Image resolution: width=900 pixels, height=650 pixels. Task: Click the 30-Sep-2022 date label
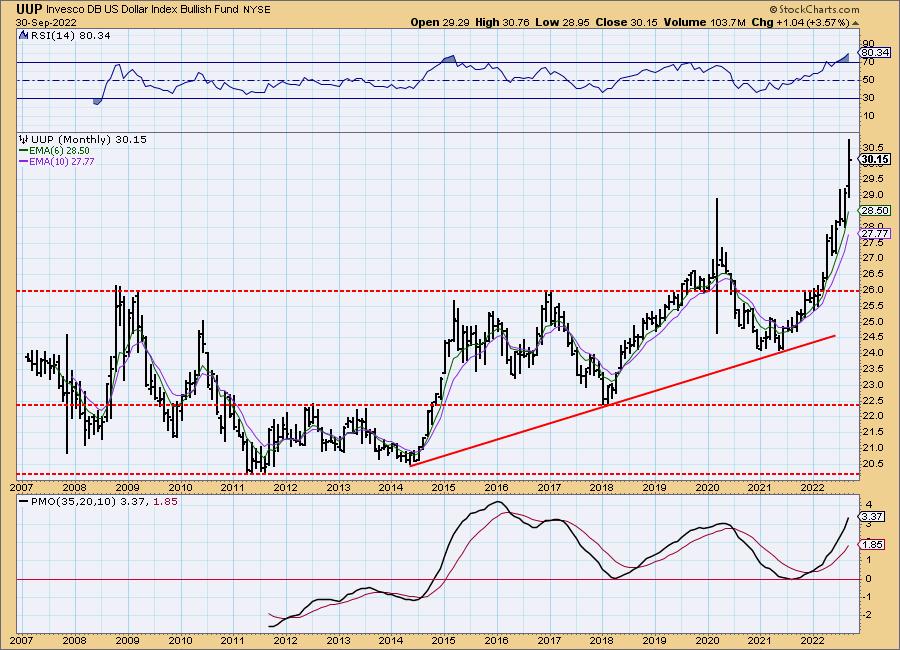[46, 23]
